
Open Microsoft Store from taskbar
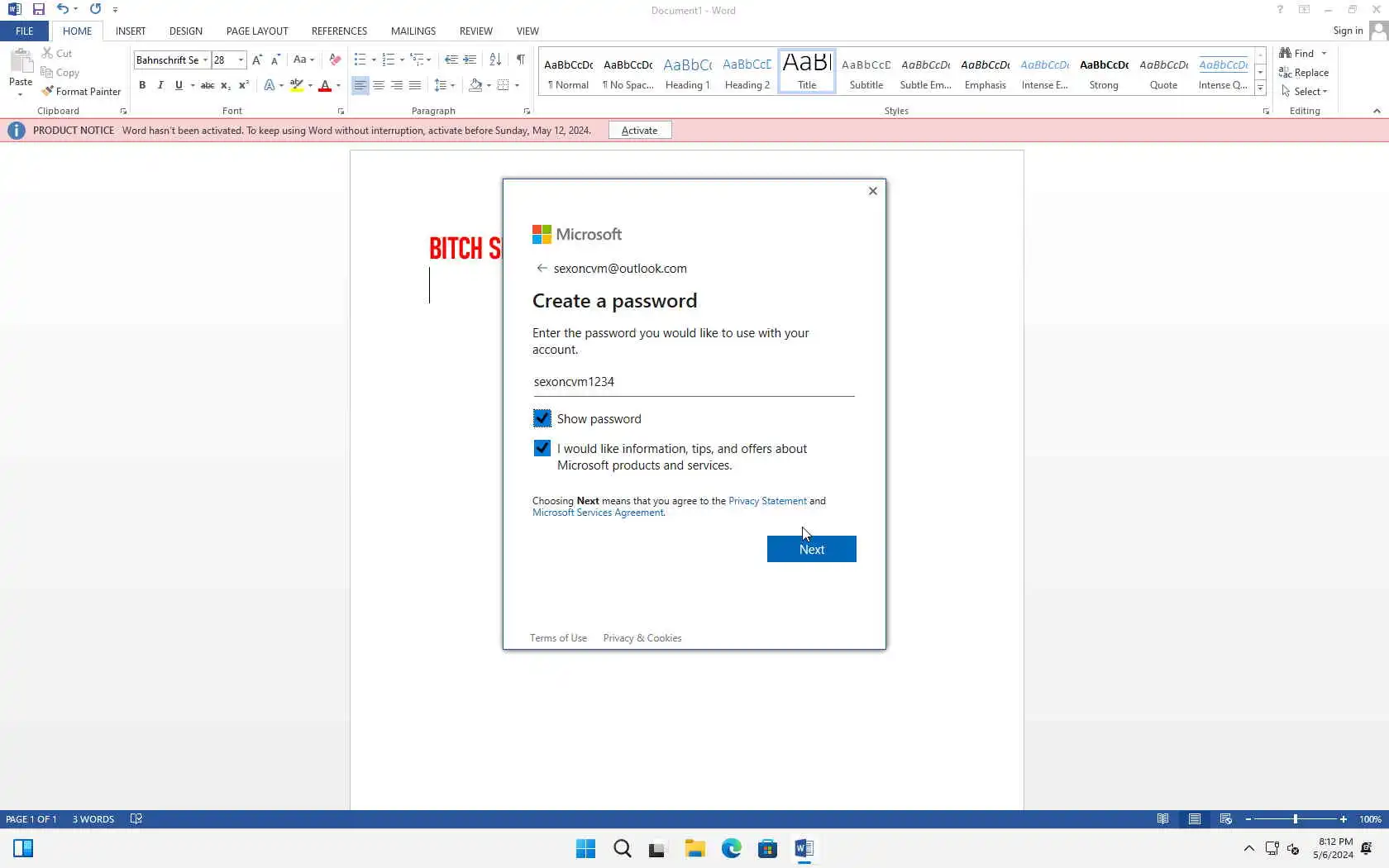click(767, 848)
